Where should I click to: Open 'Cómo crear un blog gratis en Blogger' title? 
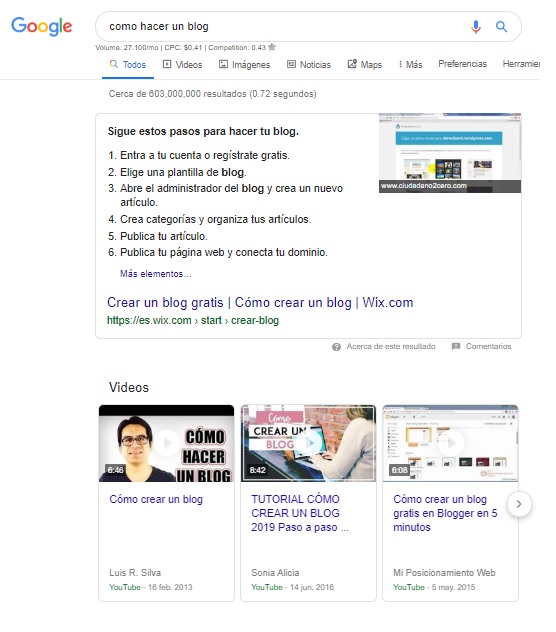tap(445, 513)
